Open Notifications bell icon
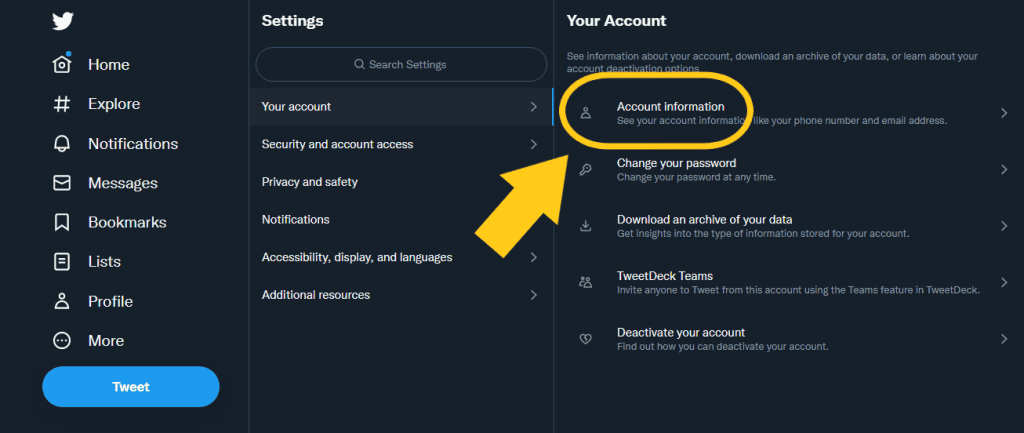This screenshot has width=1024, height=433. pyautogui.click(x=62, y=144)
